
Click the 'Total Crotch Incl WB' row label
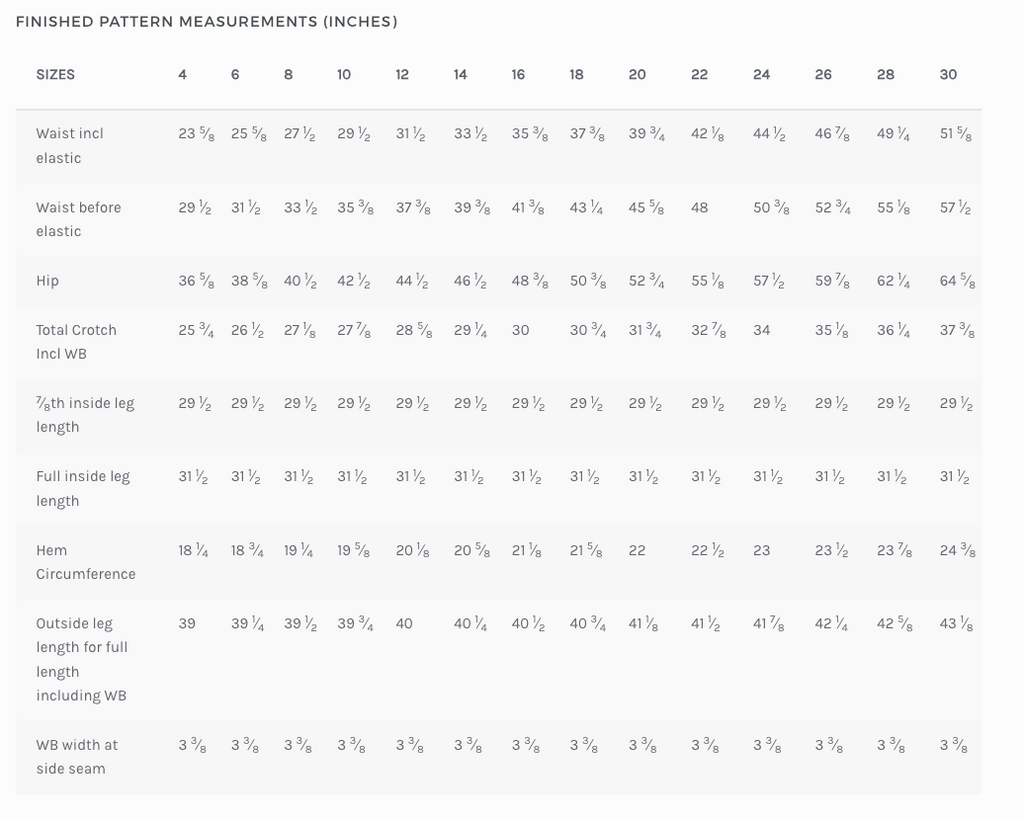coord(76,342)
